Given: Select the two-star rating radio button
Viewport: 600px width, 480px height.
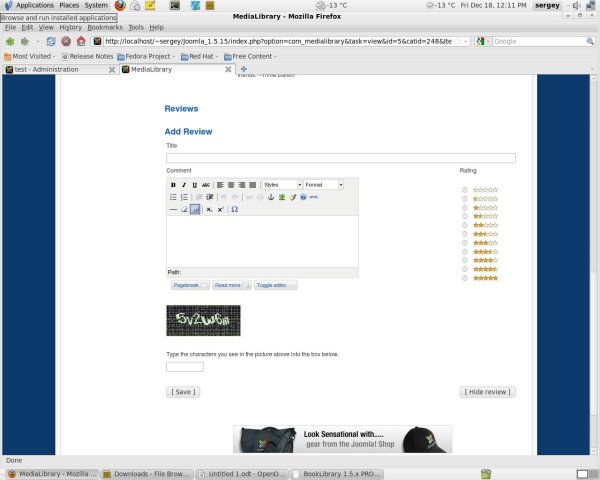Looking at the screenshot, I should click(465, 225).
